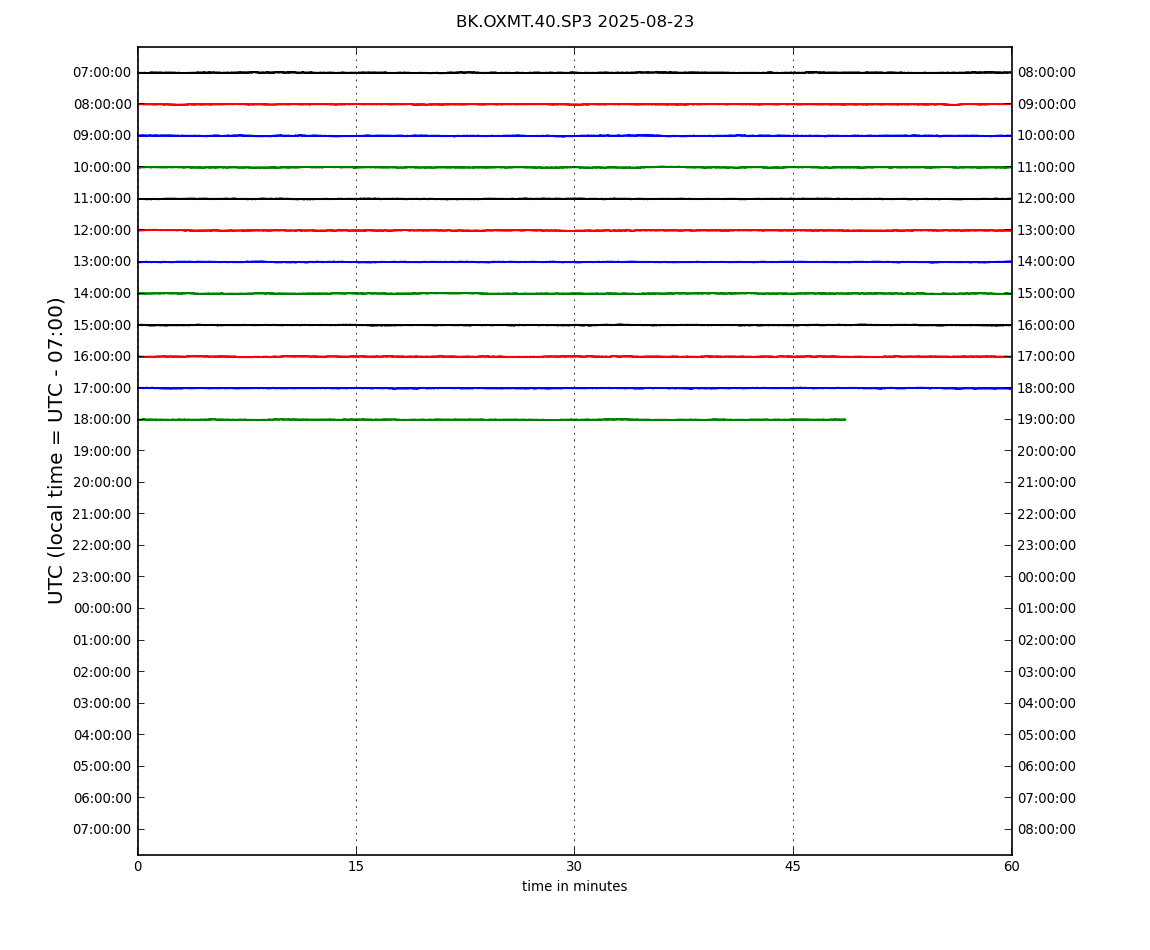Click the x-axis tick label 45
This screenshot has height=950, width=1150.
tap(793, 866)
